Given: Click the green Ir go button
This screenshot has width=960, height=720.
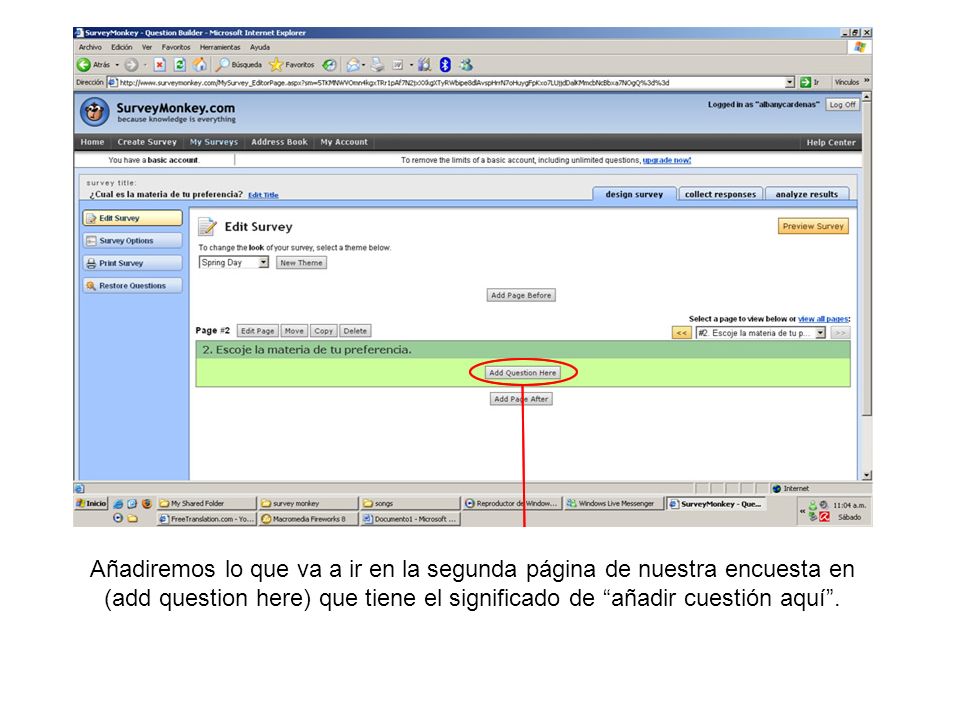Looking at the screenshot, I should coord(810,82).
